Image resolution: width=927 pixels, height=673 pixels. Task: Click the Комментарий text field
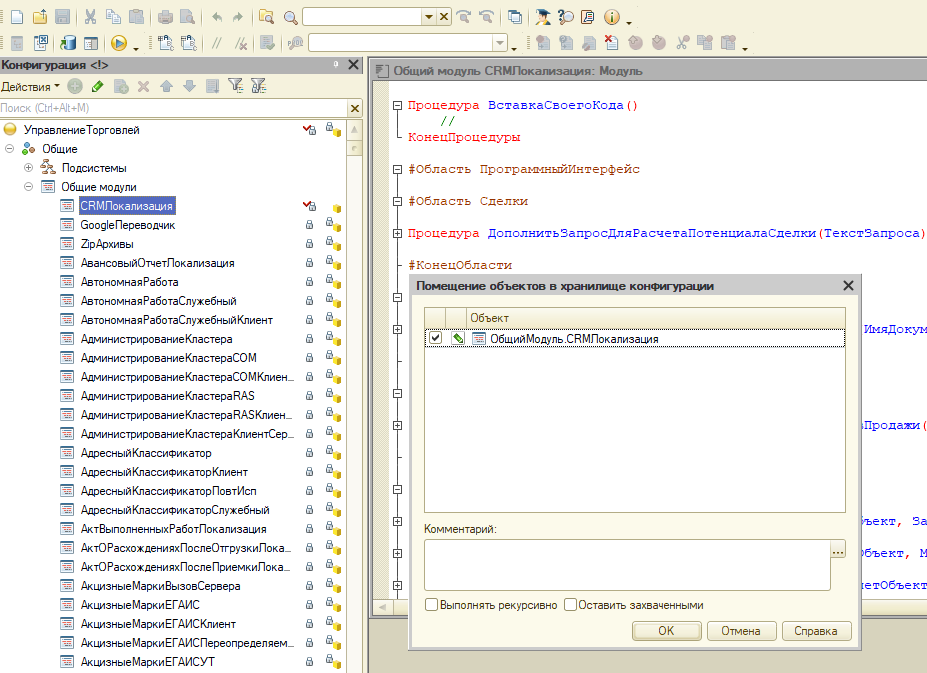626,566
